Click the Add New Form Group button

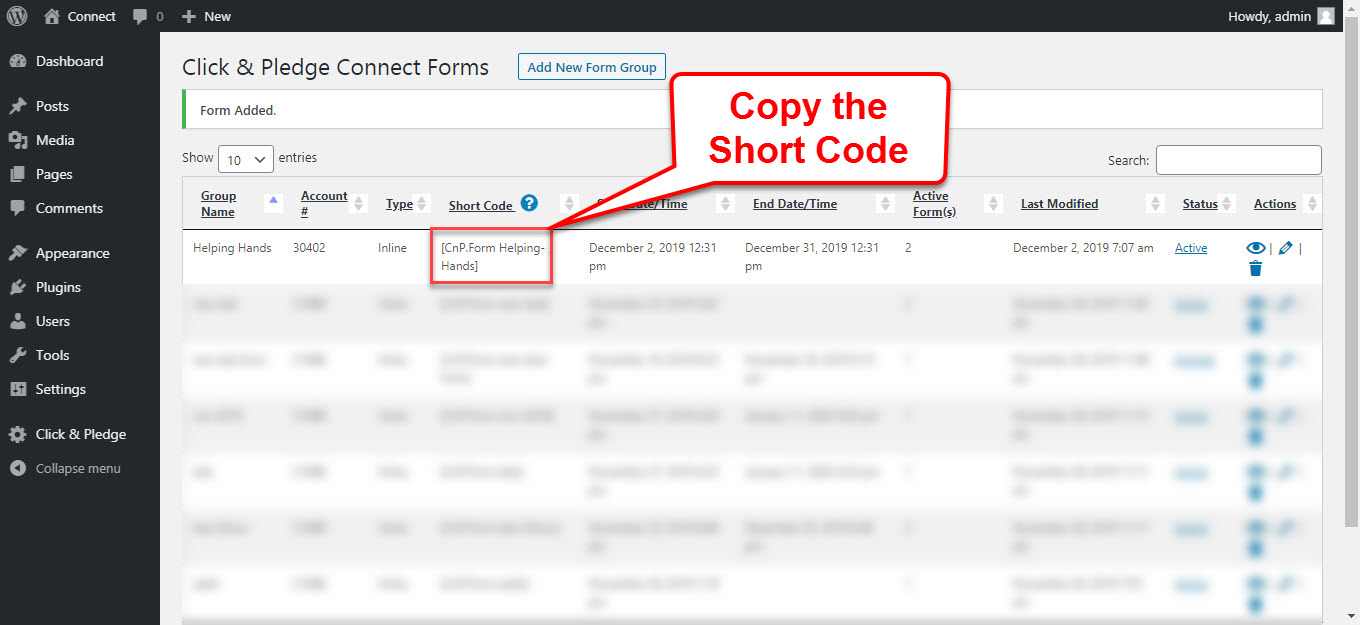coord(592,67)
